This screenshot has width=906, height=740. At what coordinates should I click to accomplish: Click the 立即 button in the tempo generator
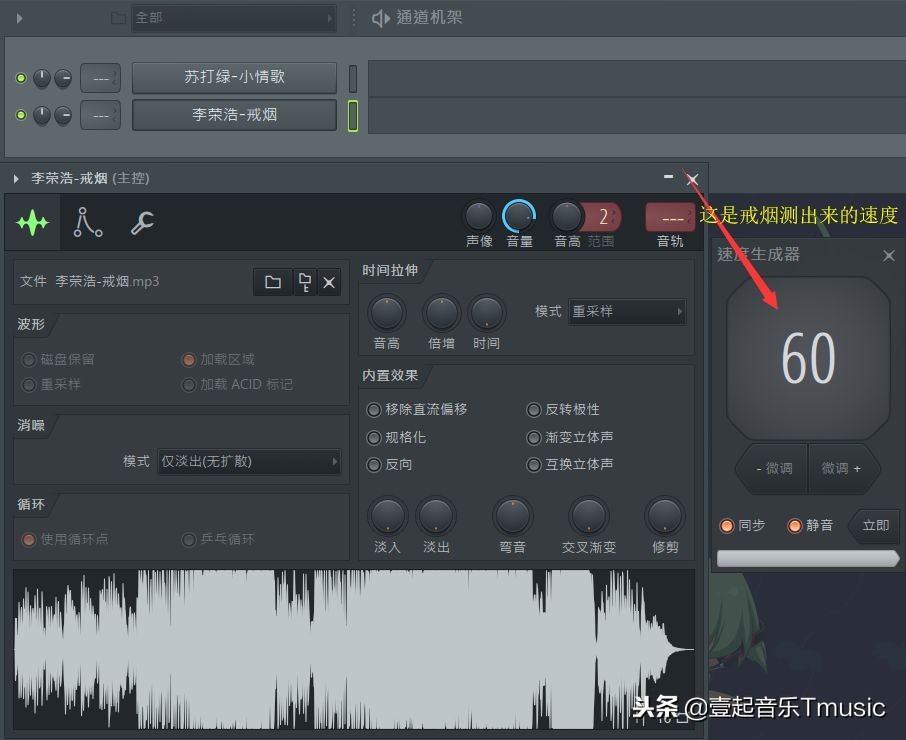(x=875, y=525)
